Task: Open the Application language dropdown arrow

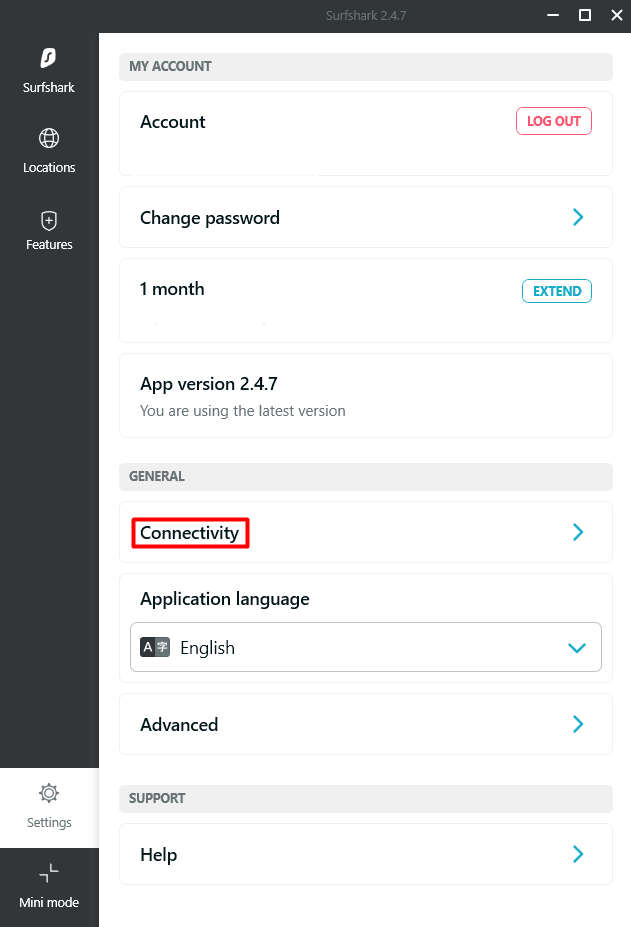Action: point(577,648)
